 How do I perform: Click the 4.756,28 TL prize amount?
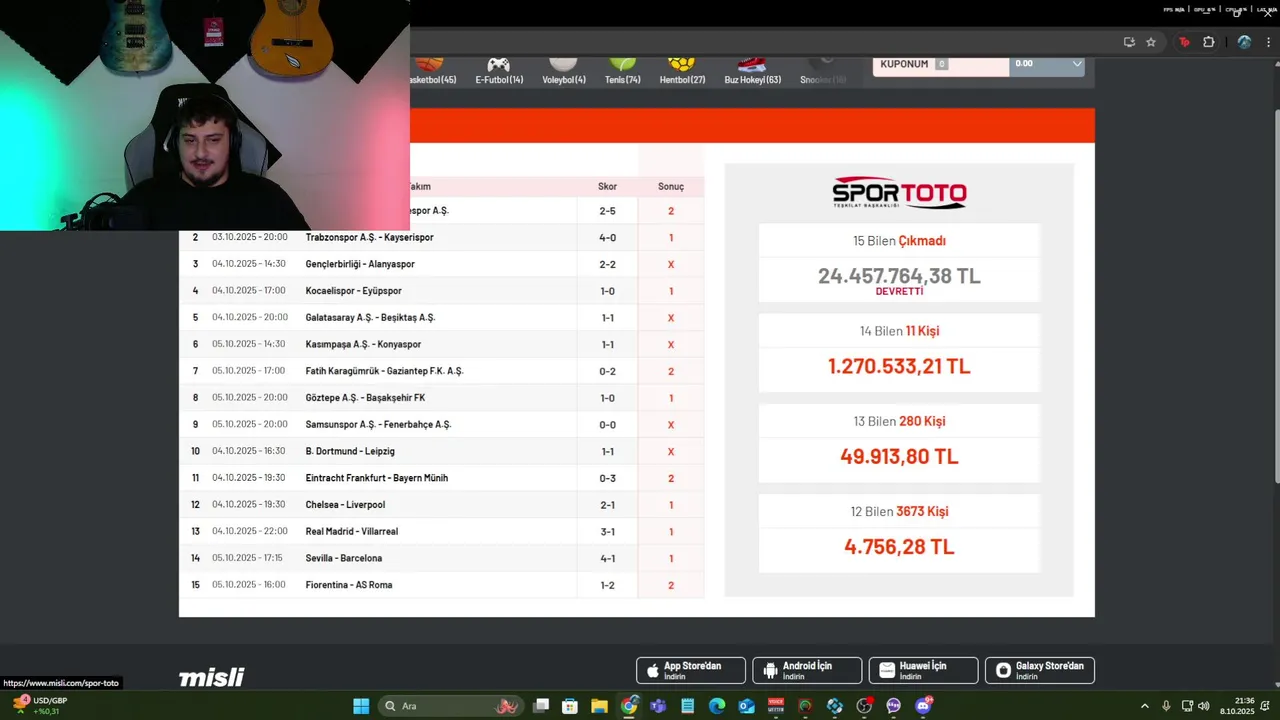pyautogui.click(x=899, y=547)
